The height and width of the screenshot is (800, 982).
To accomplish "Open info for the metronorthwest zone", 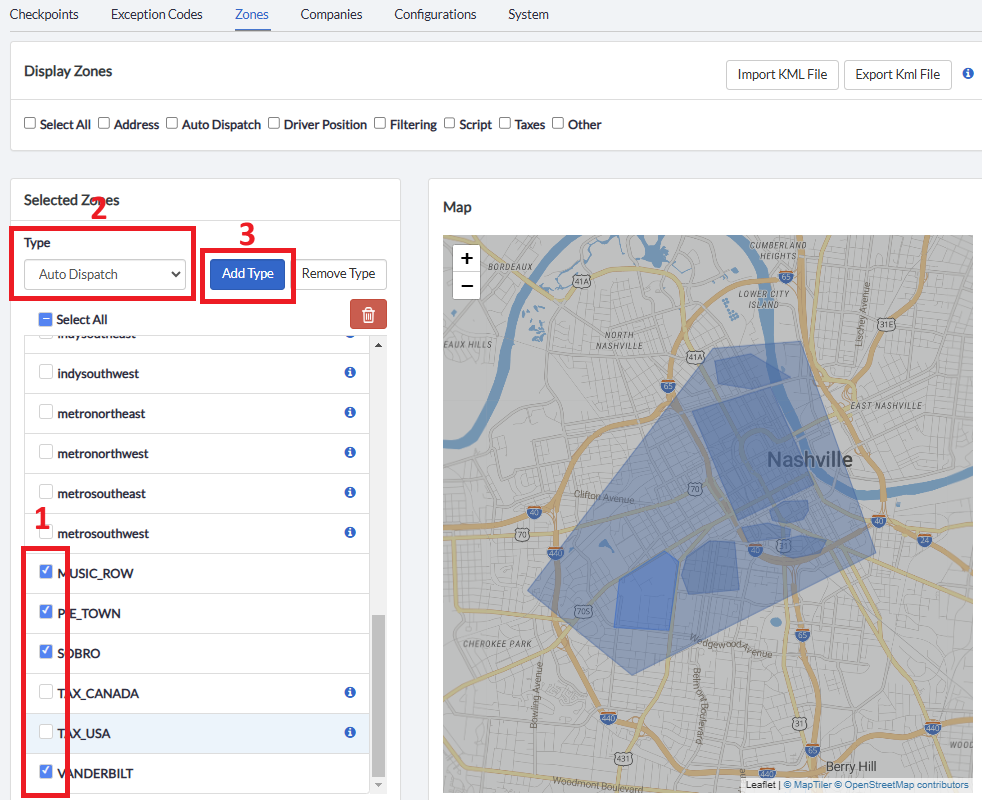I will click(350, 452).
